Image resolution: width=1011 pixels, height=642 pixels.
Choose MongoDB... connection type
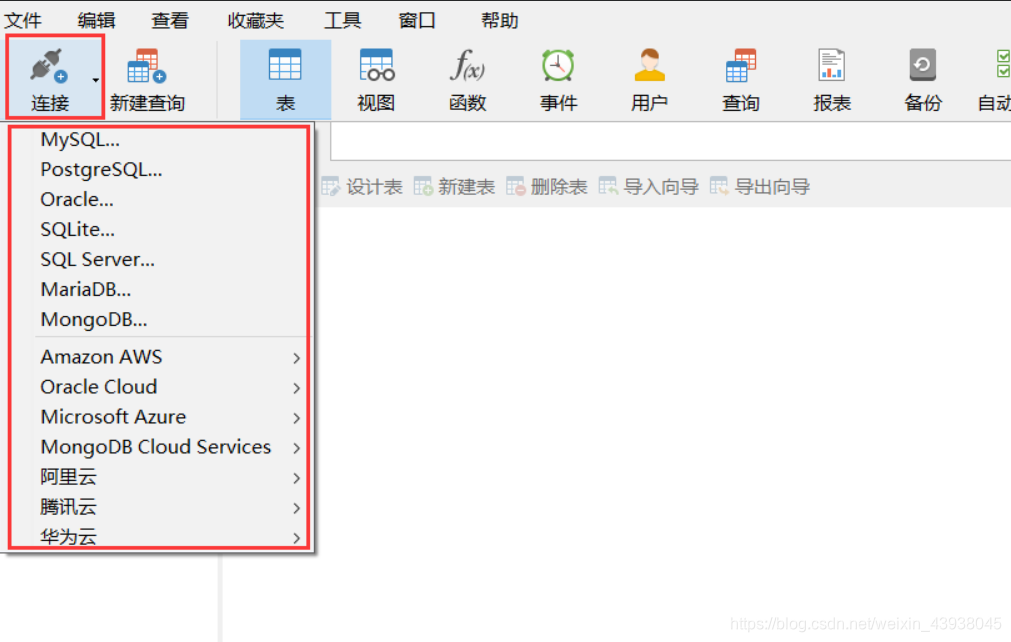[159, 319]
